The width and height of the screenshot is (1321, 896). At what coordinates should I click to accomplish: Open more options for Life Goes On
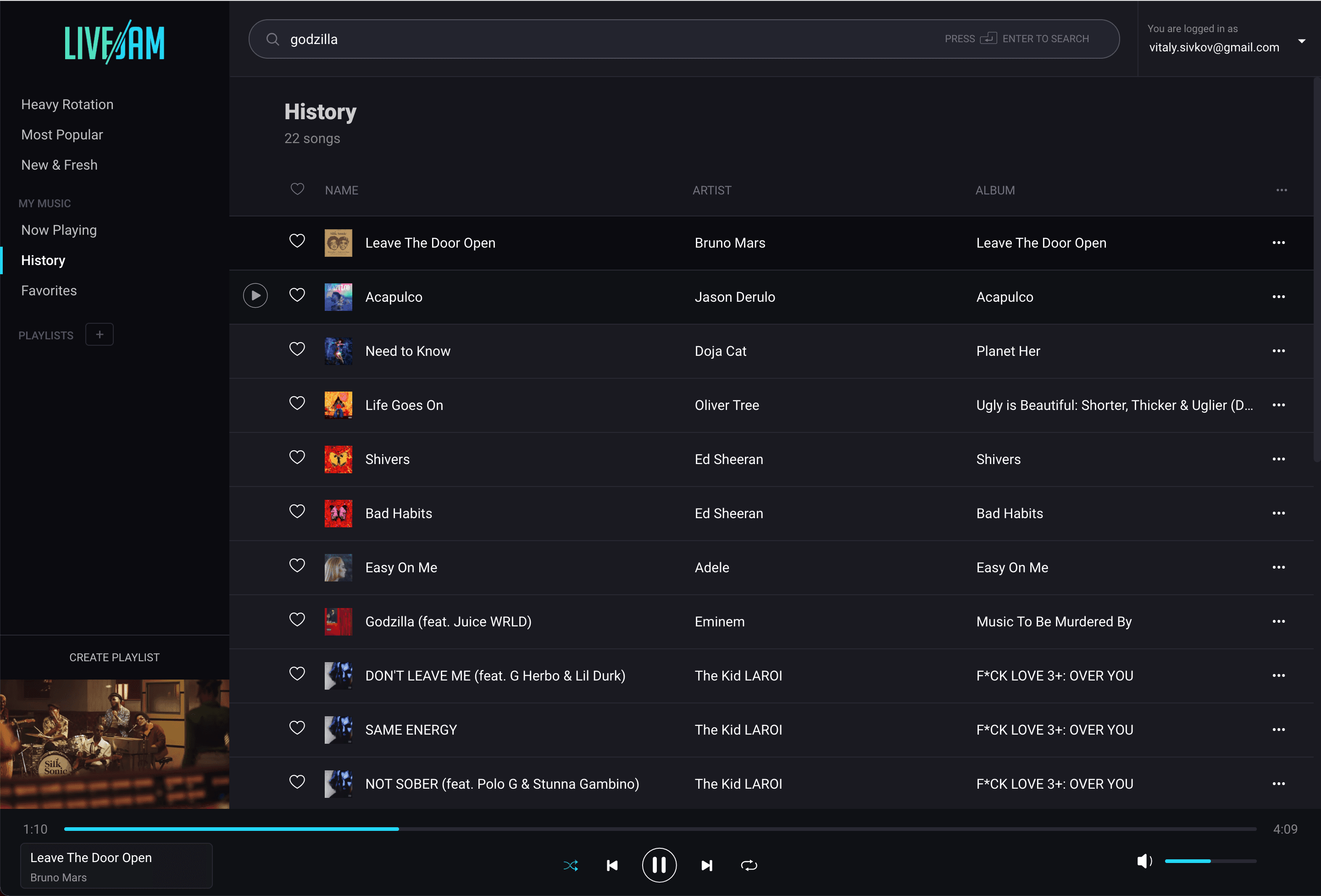pos(1278,405)
